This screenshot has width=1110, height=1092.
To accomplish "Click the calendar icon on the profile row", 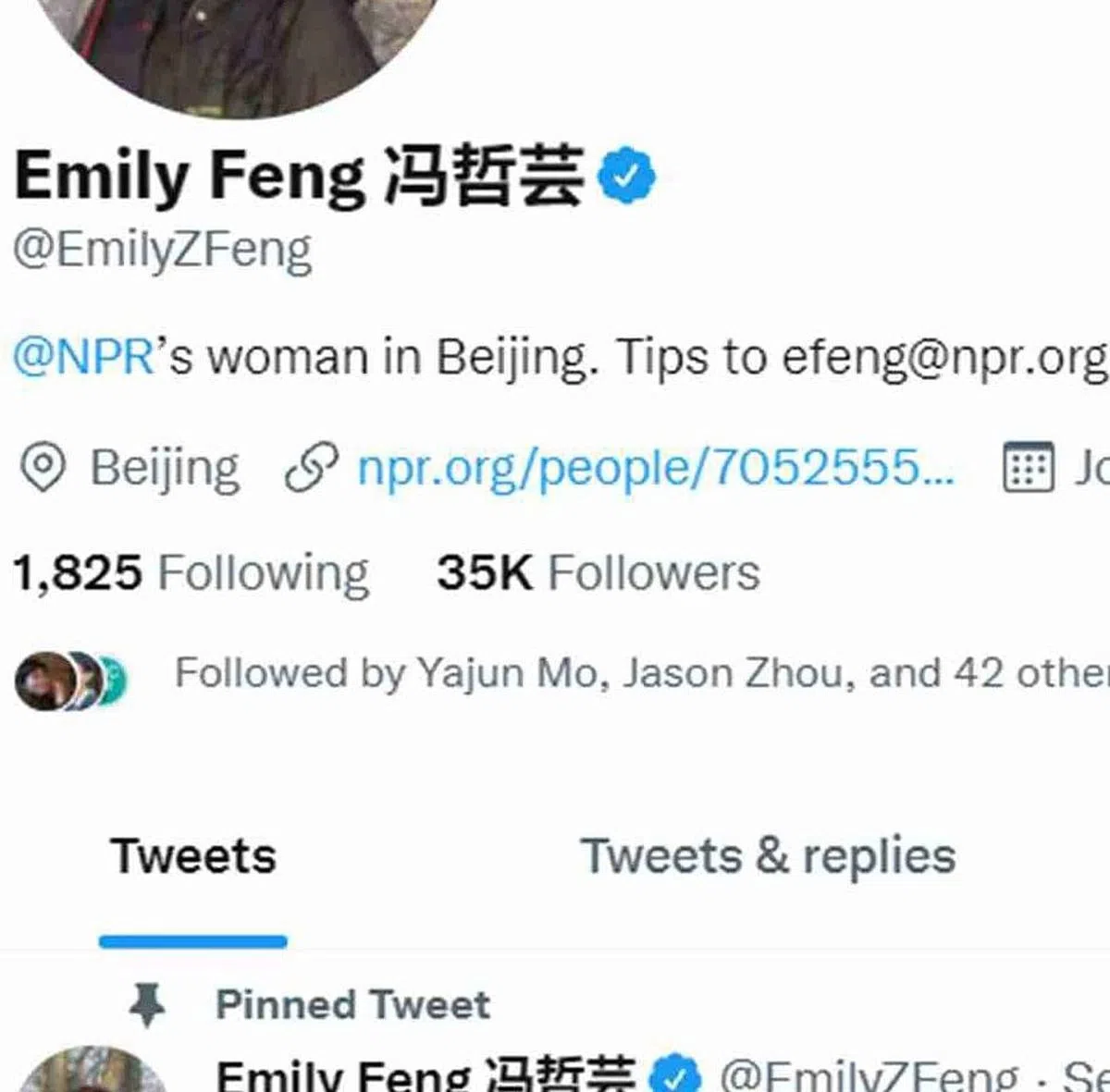I will pyautogui.click(x=1029, y=467).
